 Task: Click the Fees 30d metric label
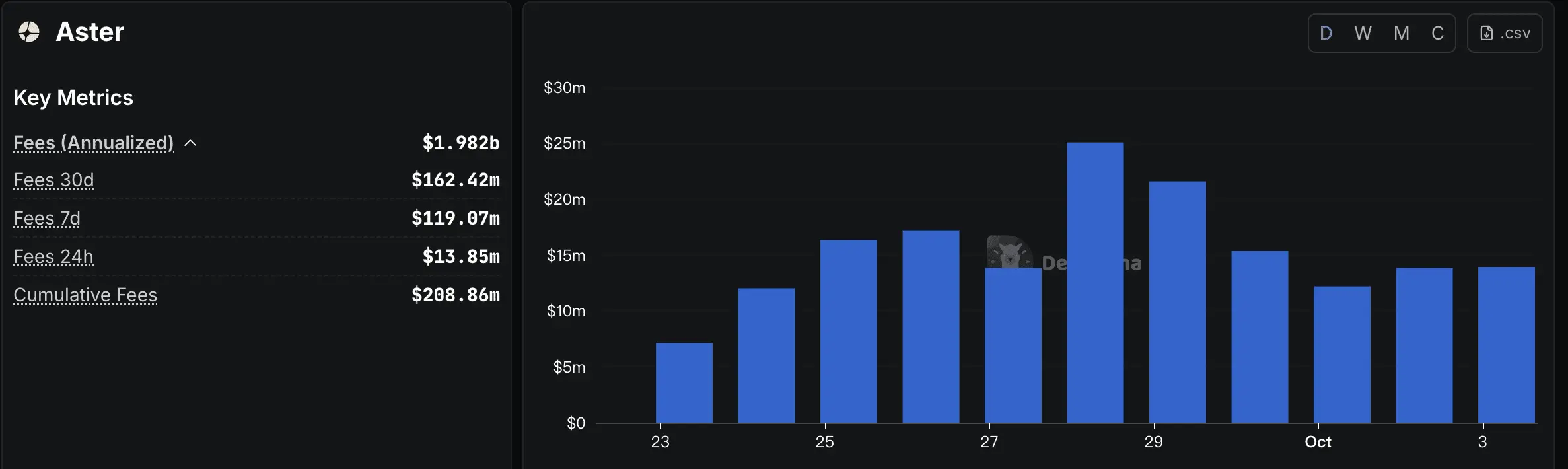pos(53,180)
